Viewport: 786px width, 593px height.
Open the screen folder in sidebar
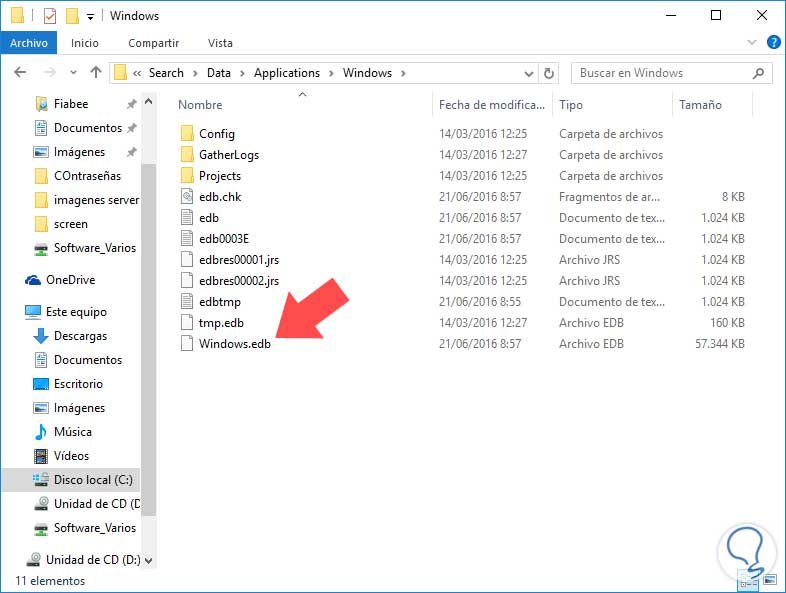click(x=71, y=224)
